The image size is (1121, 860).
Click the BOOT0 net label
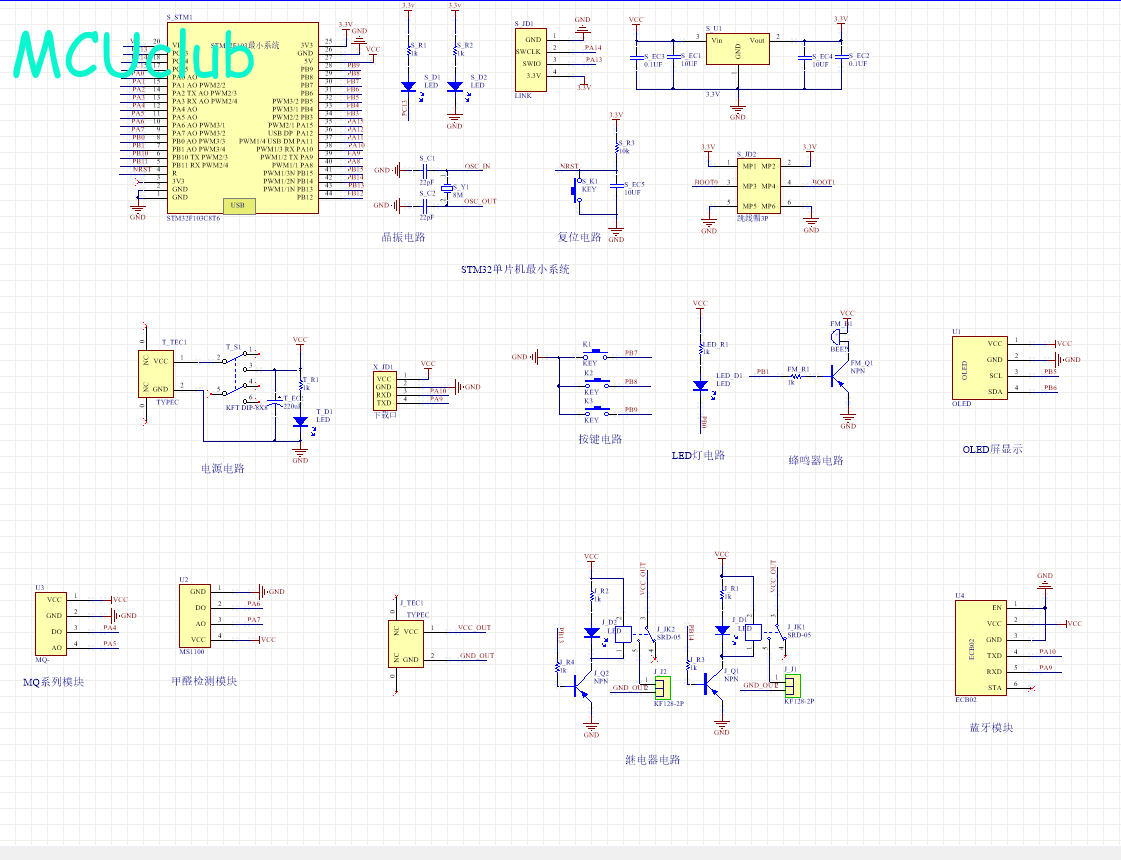tap(706, 182)
